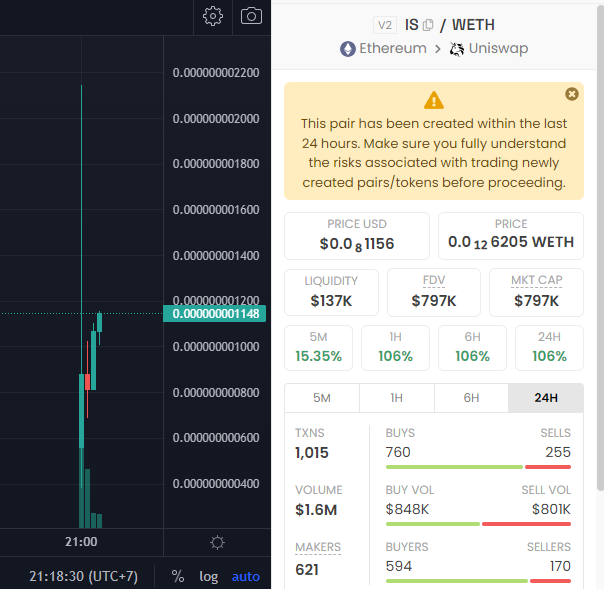Click the 0.00000002200 price axis label
The image size is (604, 589).
[216, 72]
